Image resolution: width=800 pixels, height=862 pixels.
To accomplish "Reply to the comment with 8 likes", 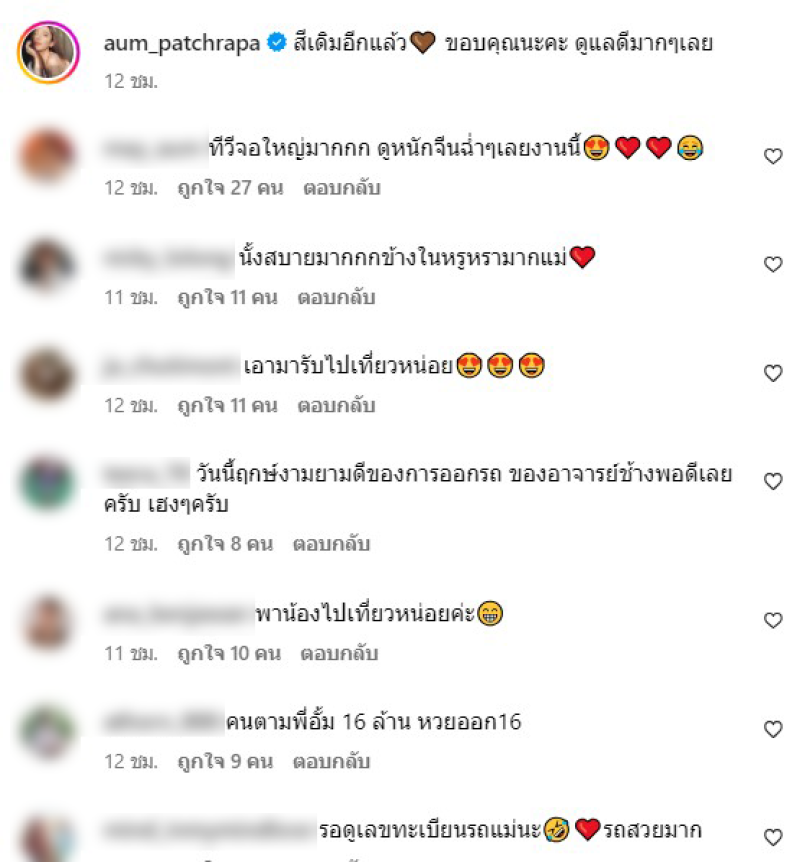I will click(331, 544).
